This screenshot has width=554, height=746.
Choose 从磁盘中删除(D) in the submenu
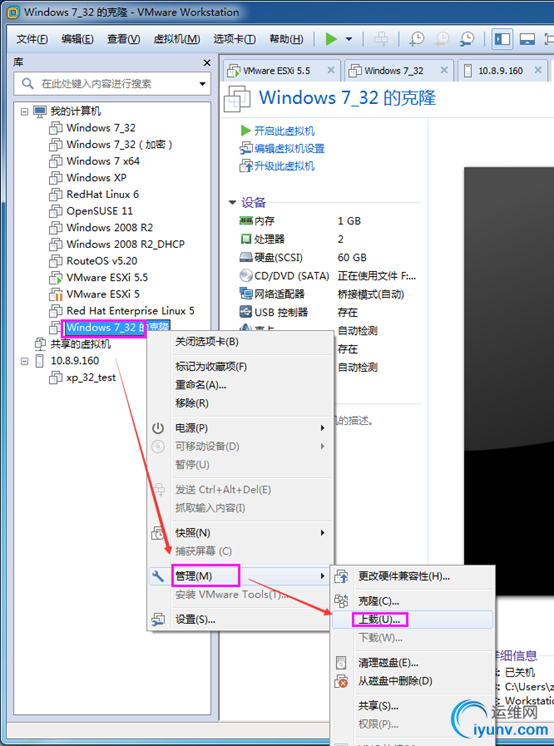coord(413,681)
